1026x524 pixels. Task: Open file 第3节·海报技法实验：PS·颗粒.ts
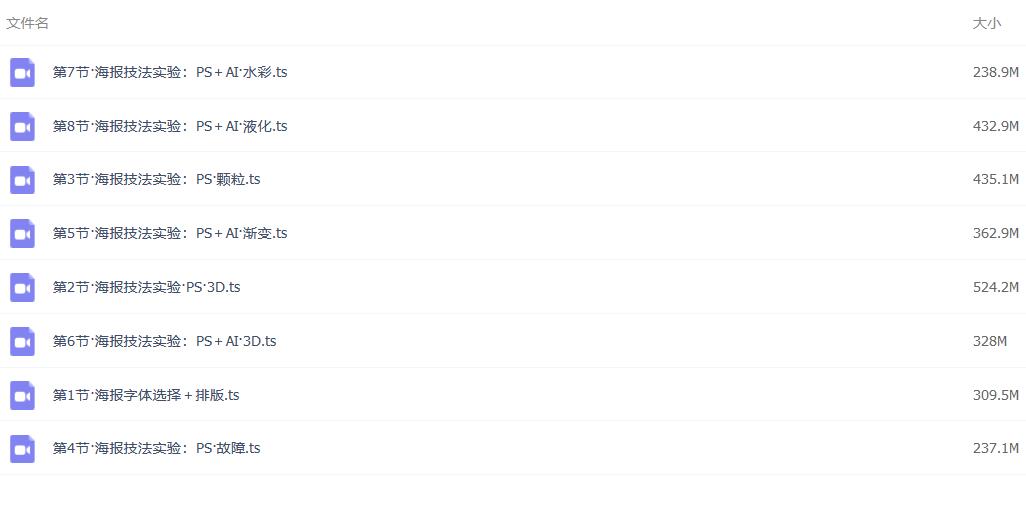tap(156, 180)
